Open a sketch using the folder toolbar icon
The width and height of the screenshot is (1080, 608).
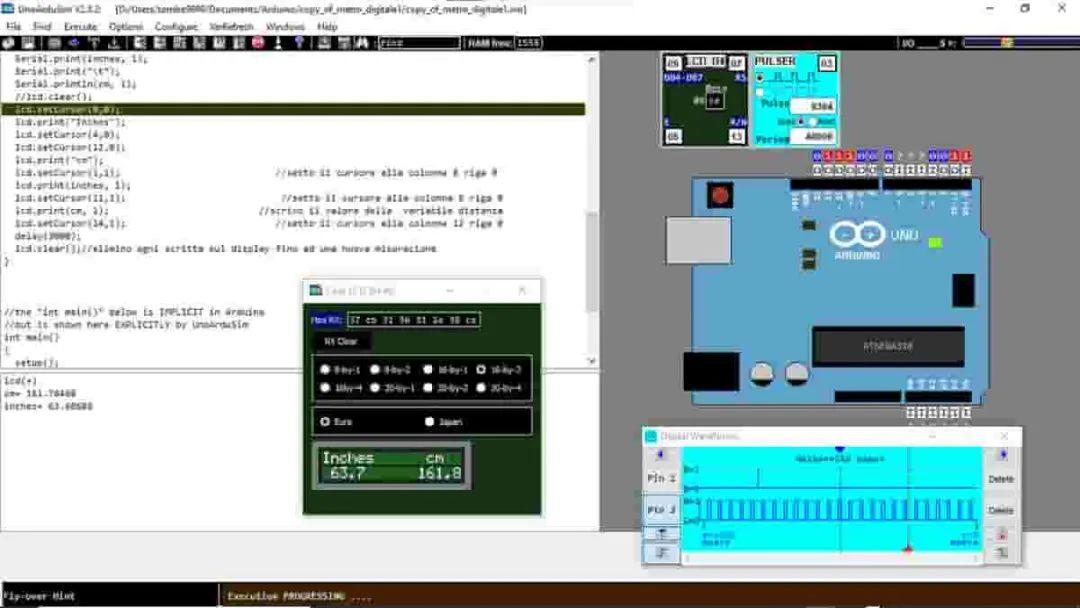coord(8,43)
